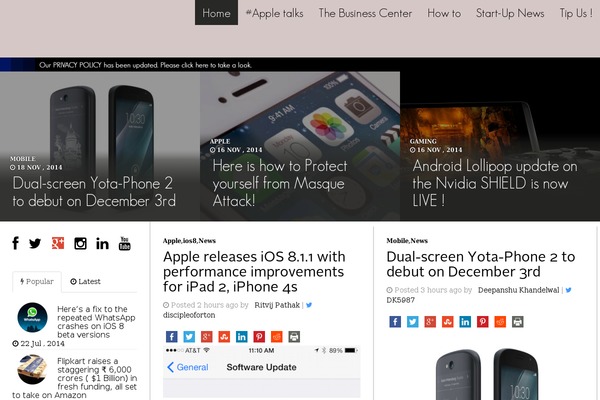Open the Start-Up News menu
Screen dimensions: 600x400
point(510,13)
